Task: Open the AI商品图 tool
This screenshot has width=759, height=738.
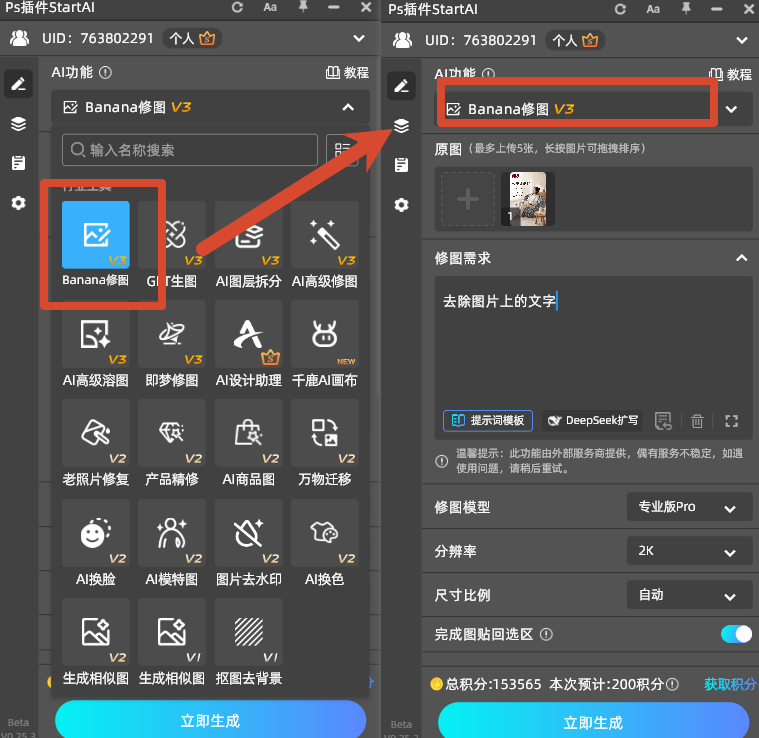Action: 248,433
